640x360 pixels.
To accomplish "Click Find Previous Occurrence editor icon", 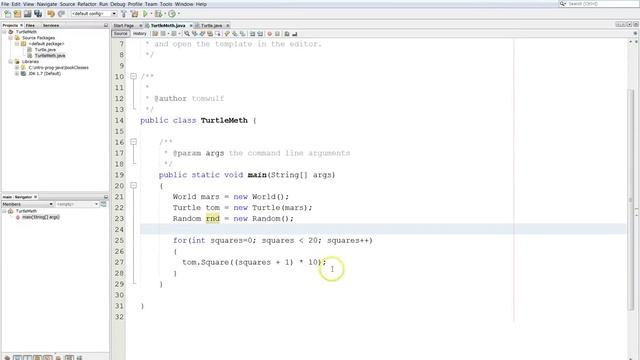I will (x=195, y=33).
